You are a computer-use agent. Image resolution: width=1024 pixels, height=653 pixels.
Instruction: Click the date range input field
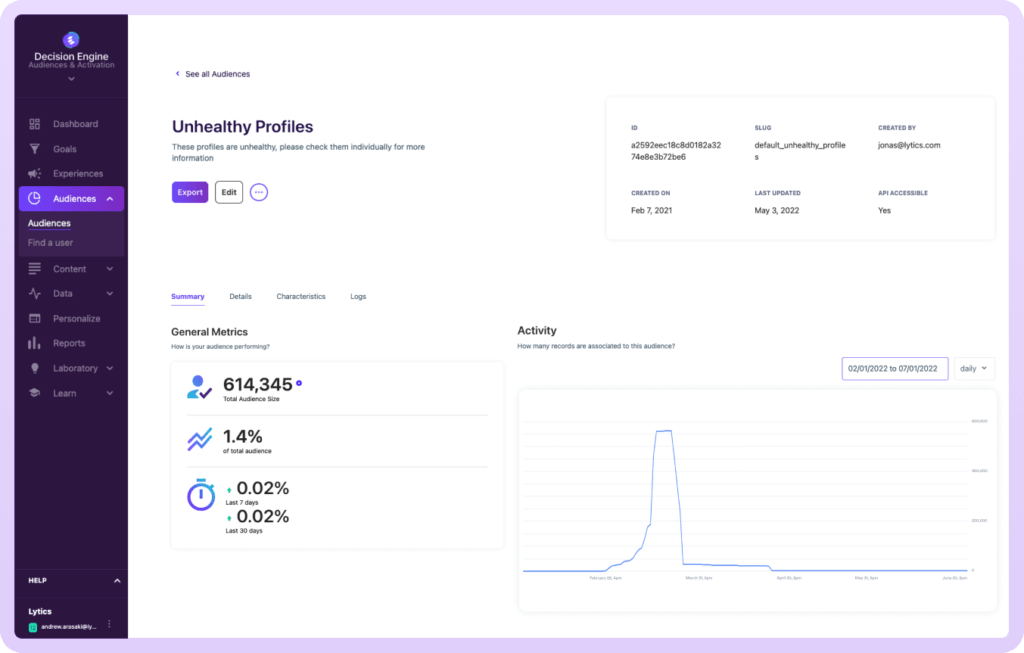894,368
